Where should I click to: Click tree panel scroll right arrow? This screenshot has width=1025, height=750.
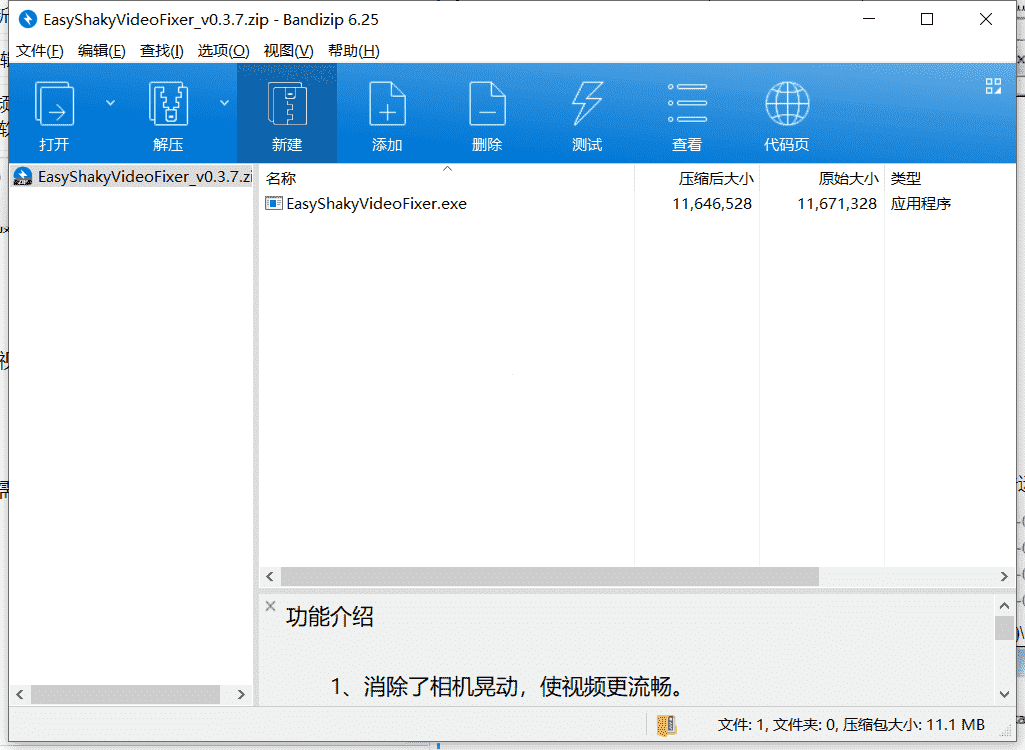click(x=241, y=694)
